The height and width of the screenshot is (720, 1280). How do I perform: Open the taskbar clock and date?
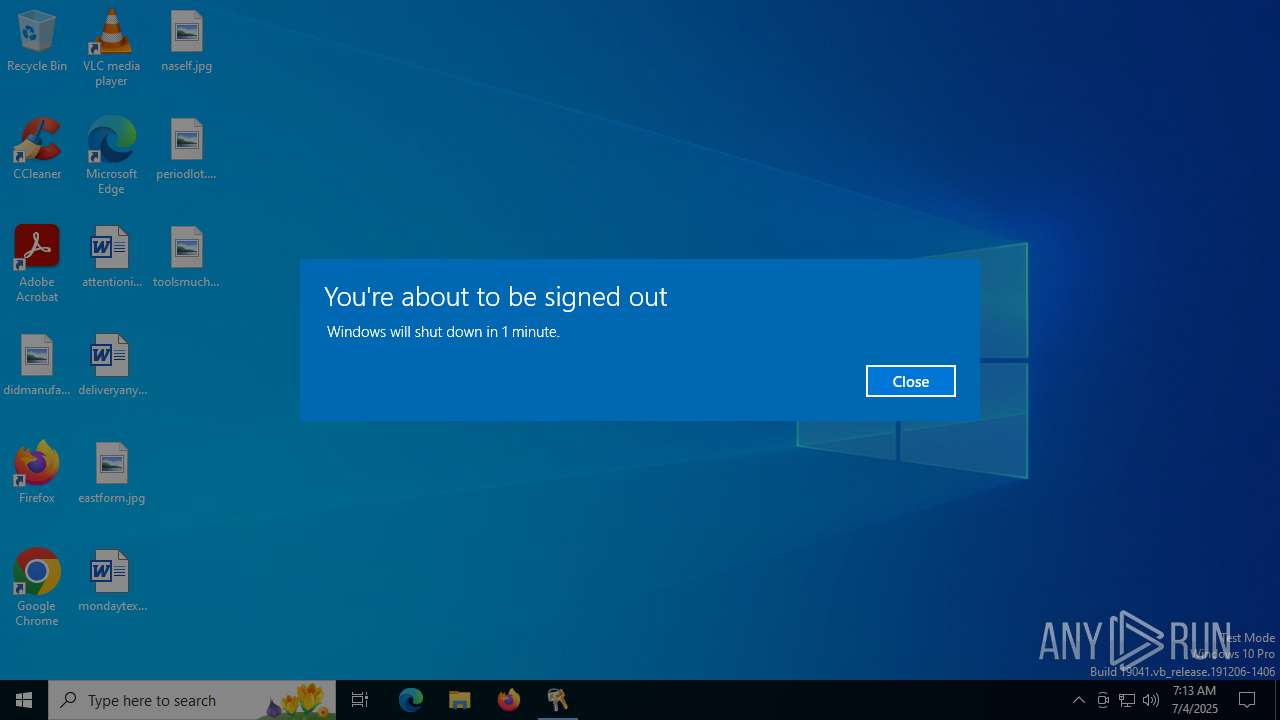tap(1195, 700)
